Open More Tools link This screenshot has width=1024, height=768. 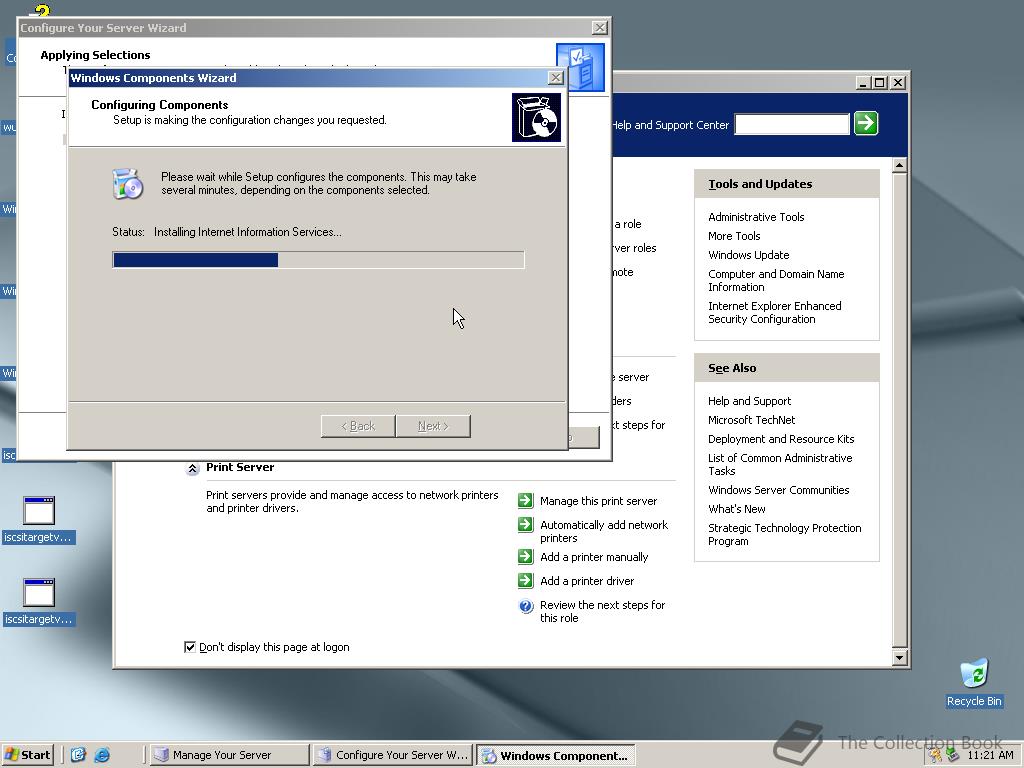pyautogui.click(x=734, y=236)
